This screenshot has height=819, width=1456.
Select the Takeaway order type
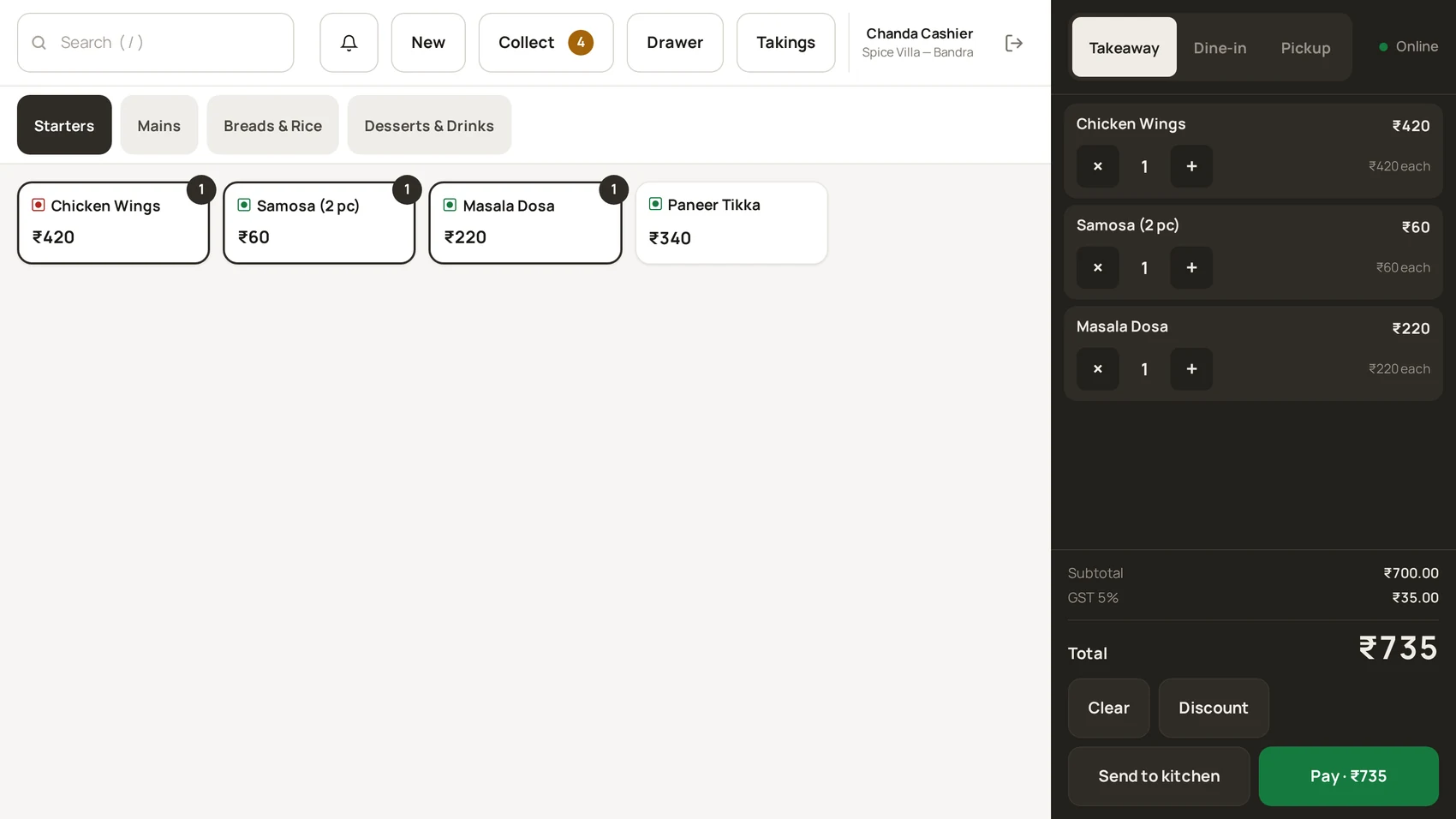(x=1125, y=47)
